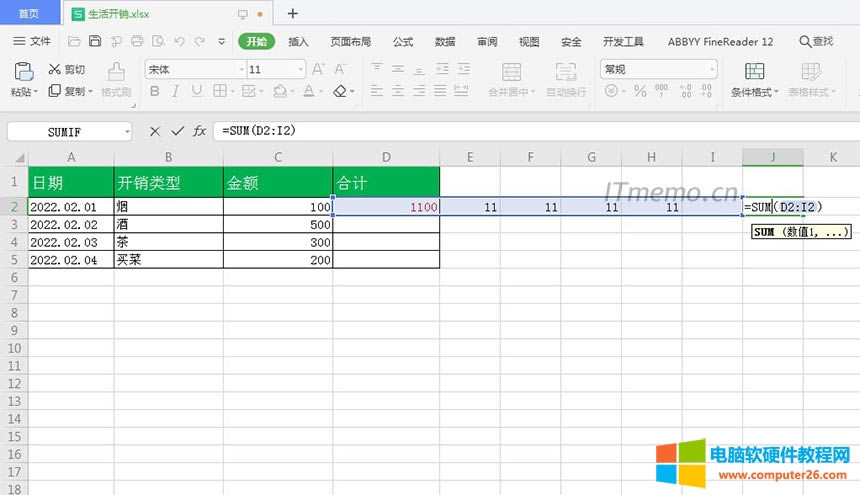The height and width of the screenshot is (495, 860).
Task: Click the new tab plus button
Action: click(292, 14)
